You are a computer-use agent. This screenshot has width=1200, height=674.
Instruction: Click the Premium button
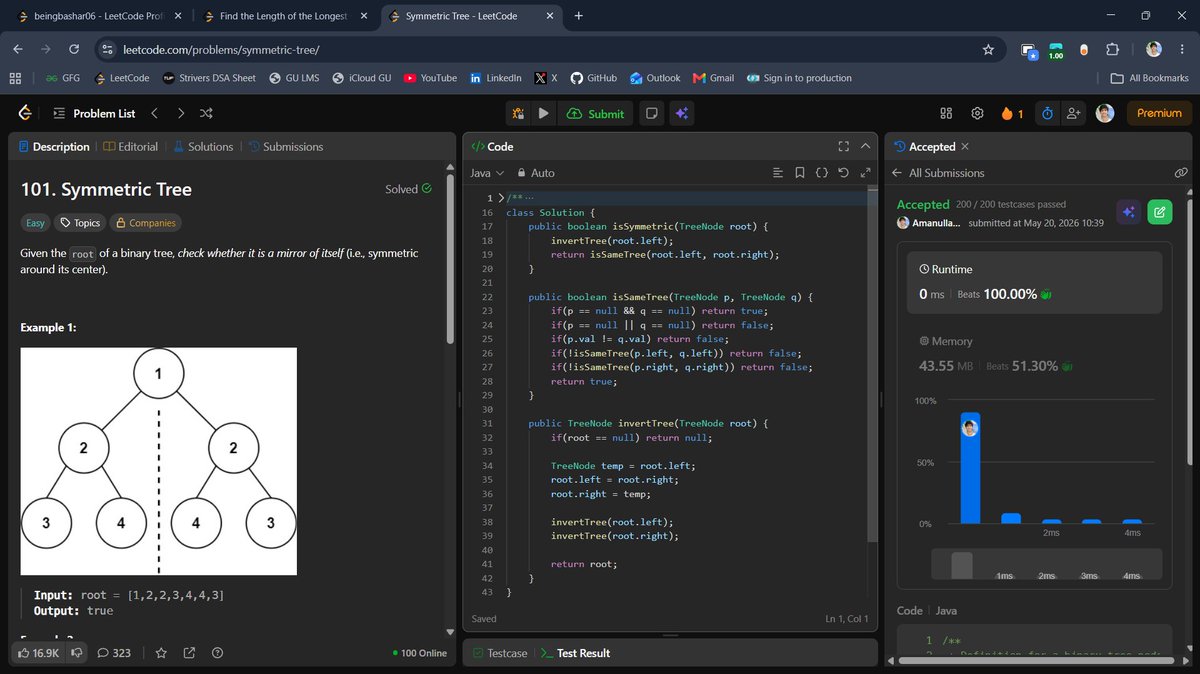[1159, 113]
